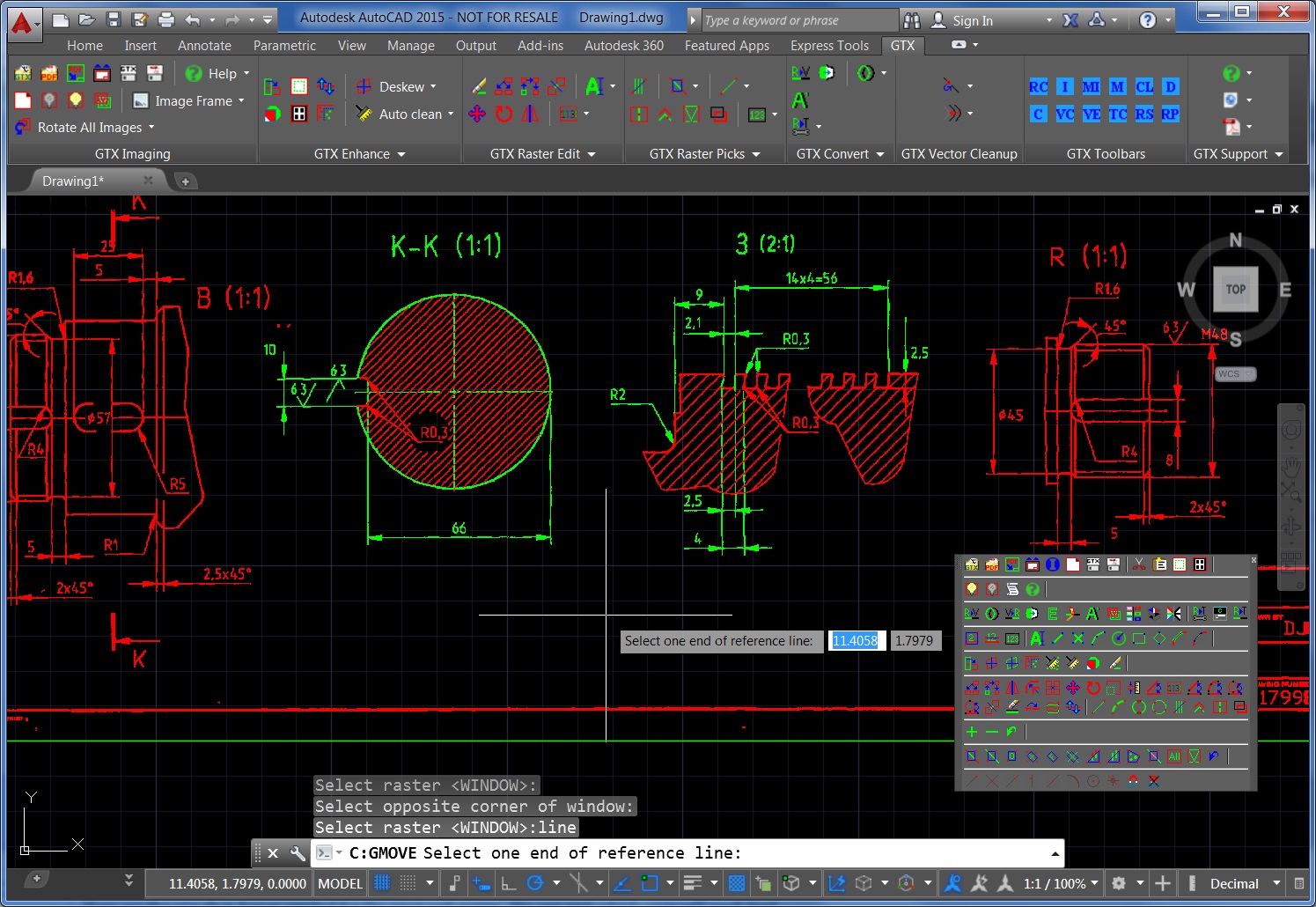The width and height of the screenshot is (1316, 907).
Task: Close the floating GTX toolbar palette
Action: coord(1254,559)
